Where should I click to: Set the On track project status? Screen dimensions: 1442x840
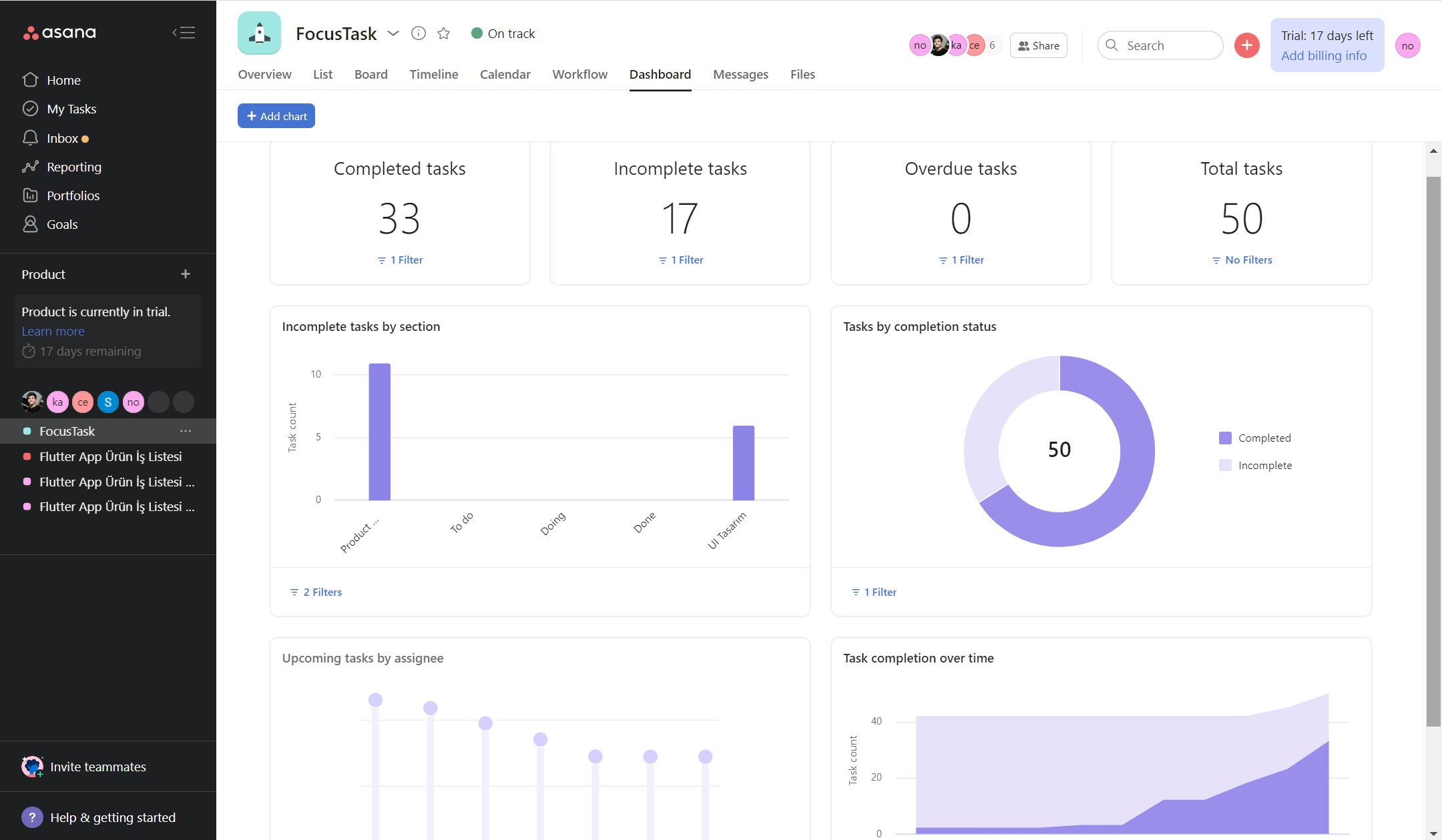[x=503, y=33]
